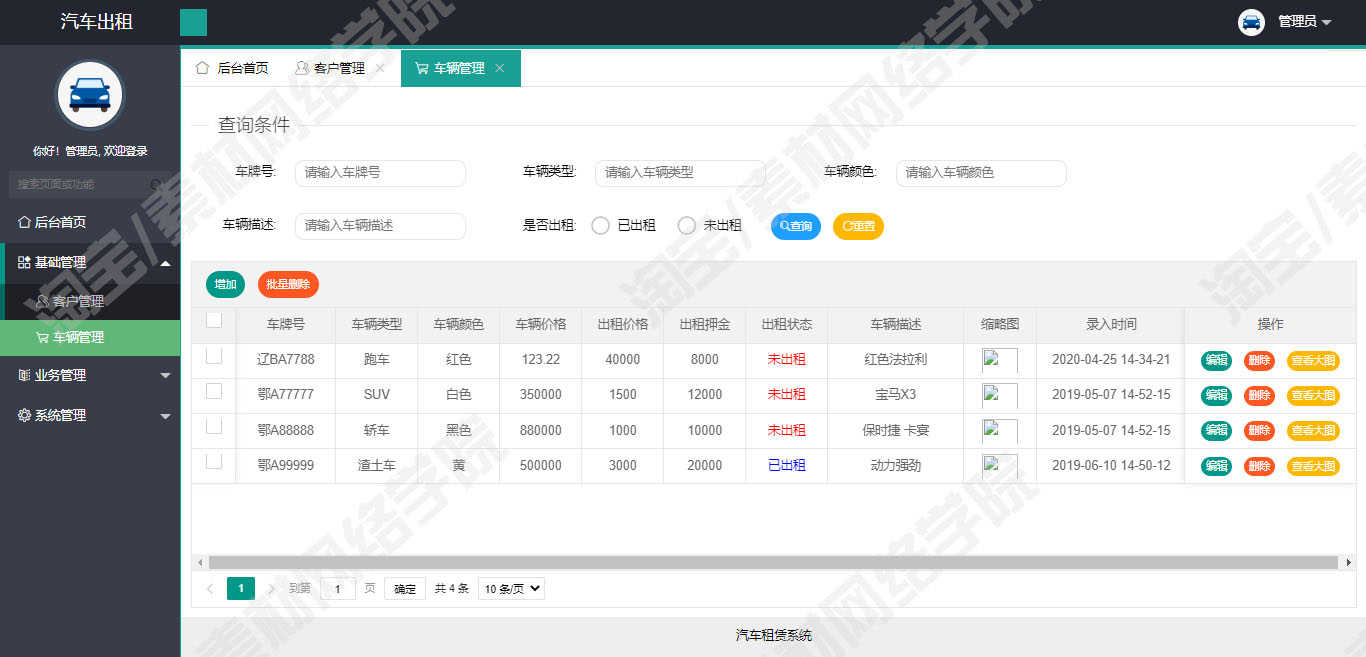Click the large car avatar in sidebar

[90, 96]
